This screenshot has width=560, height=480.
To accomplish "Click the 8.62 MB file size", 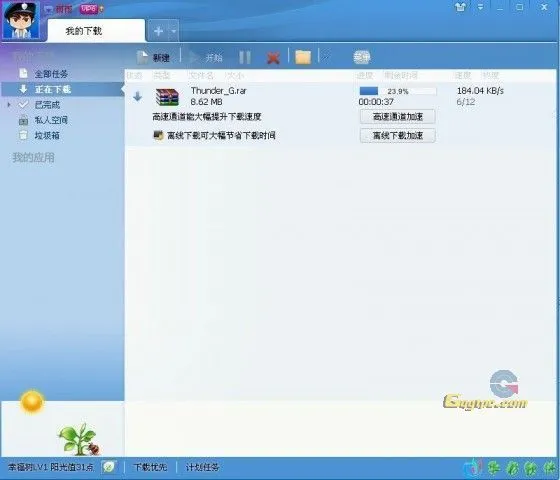I will click(x=206, y=102).
